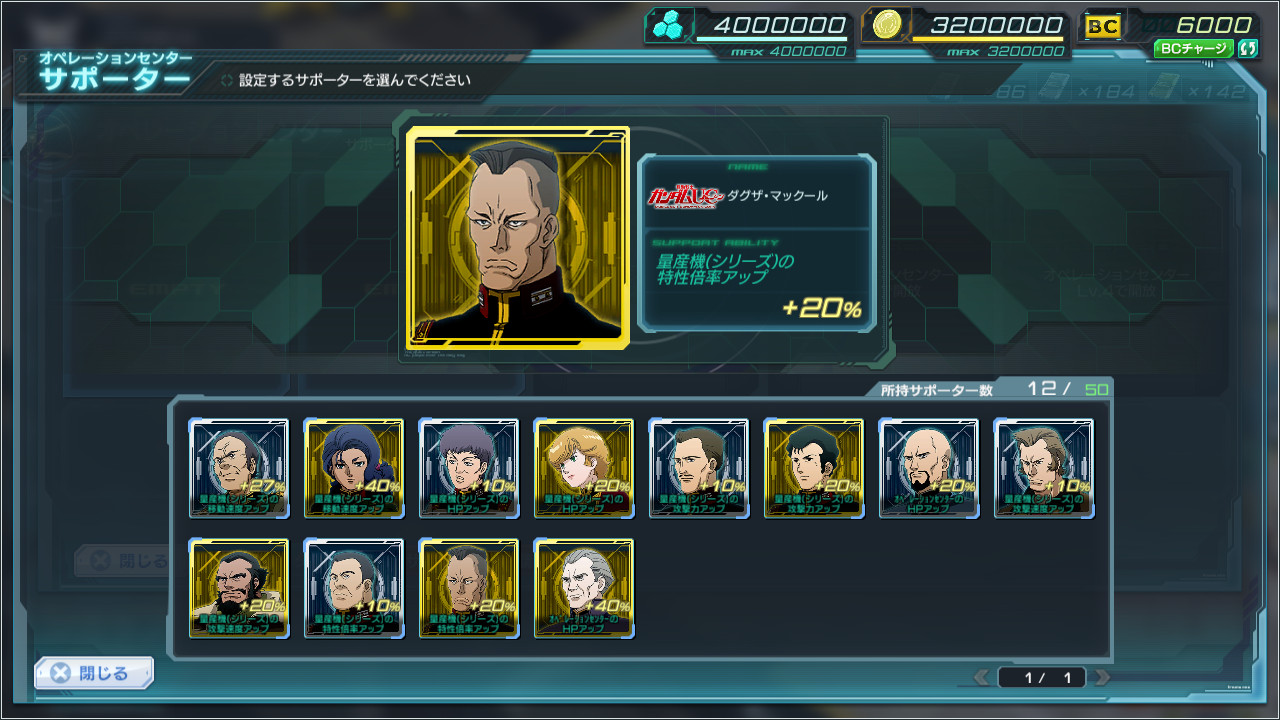
Task: Go to next page with right arrows
Action: (x=1102, y=678)
